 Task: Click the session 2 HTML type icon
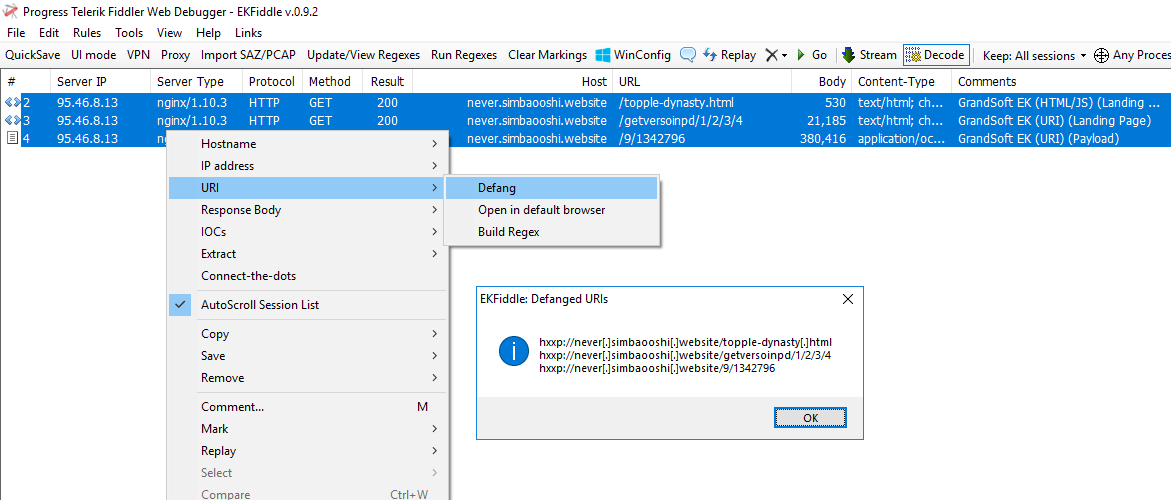coord(13,103)
